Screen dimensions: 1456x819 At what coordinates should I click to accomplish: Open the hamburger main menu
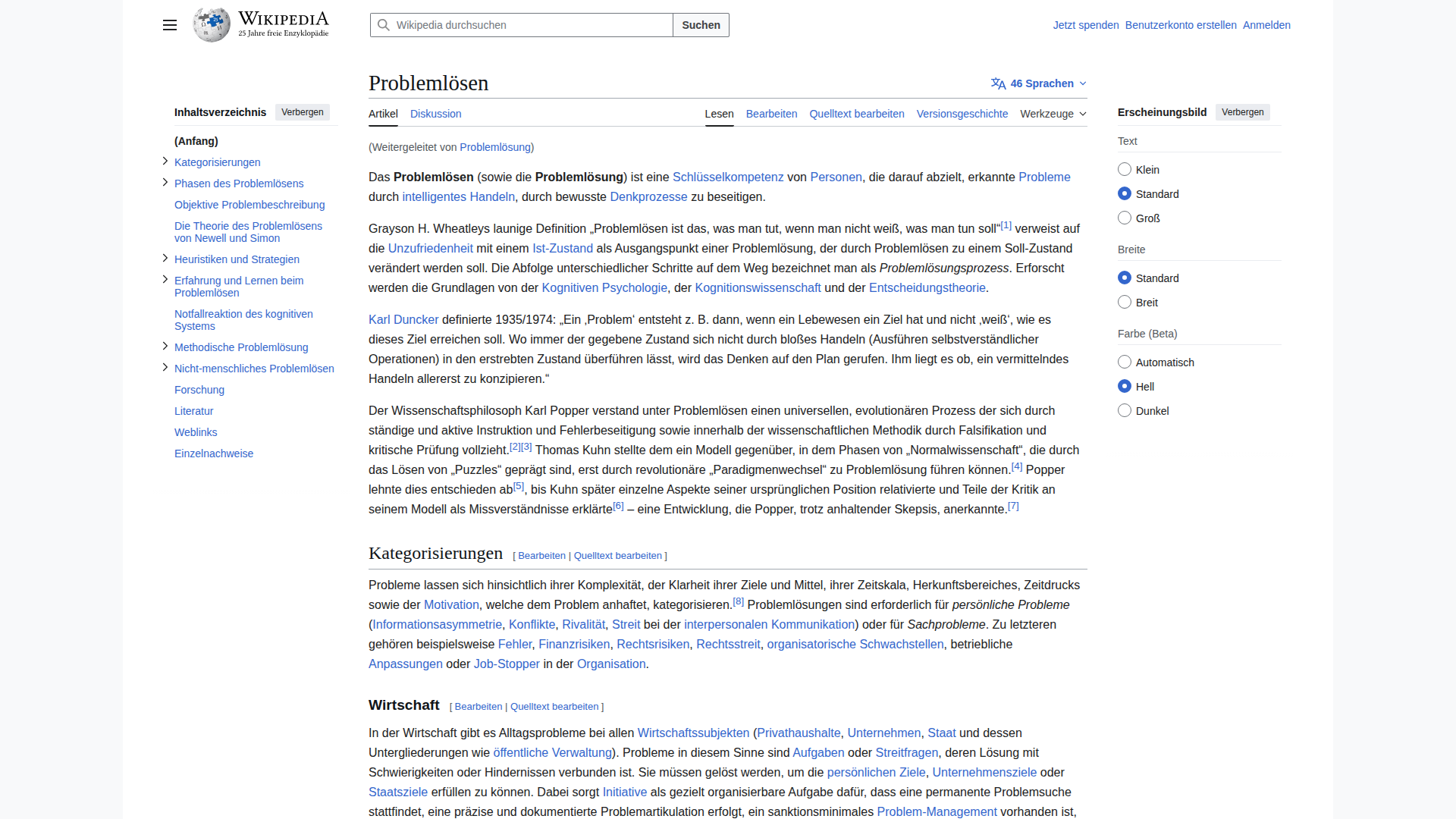[170, 25]
